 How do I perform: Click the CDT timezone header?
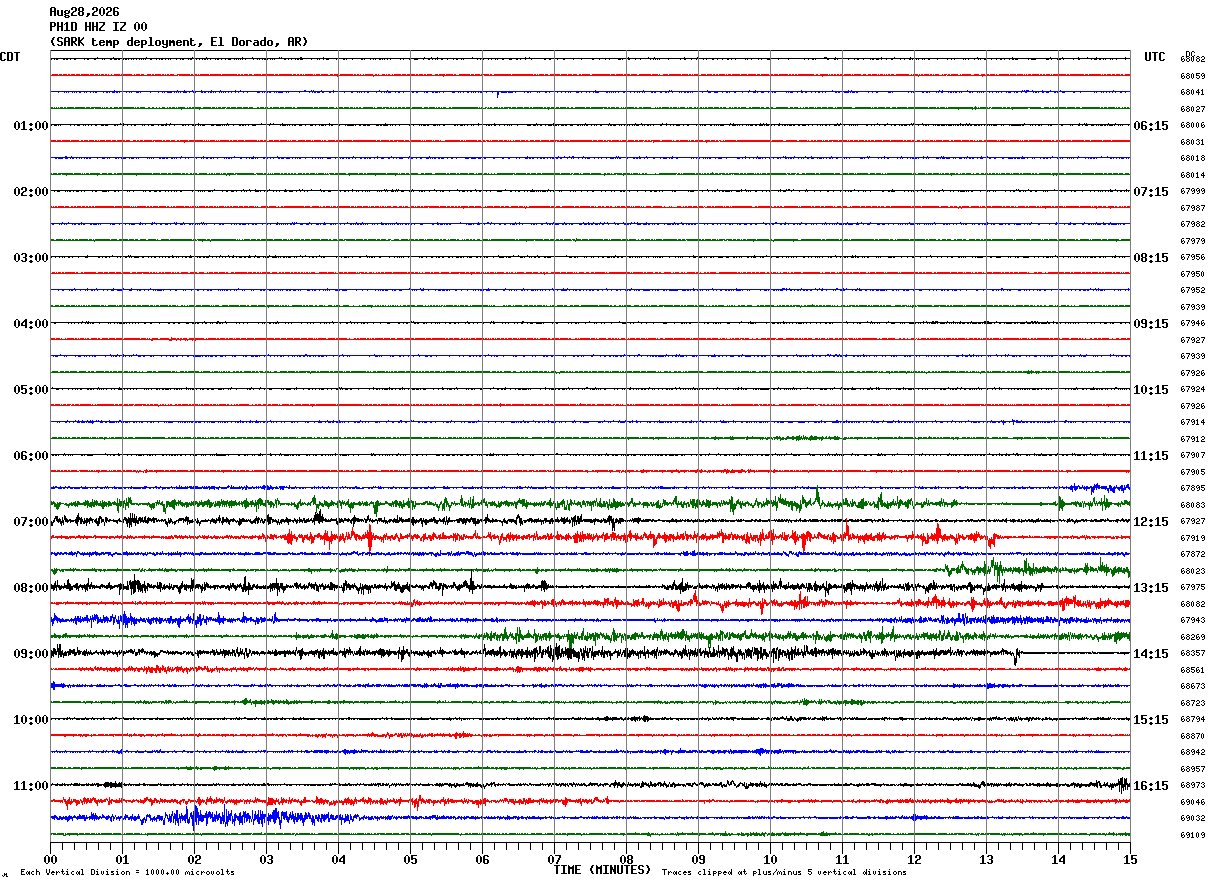10,57
